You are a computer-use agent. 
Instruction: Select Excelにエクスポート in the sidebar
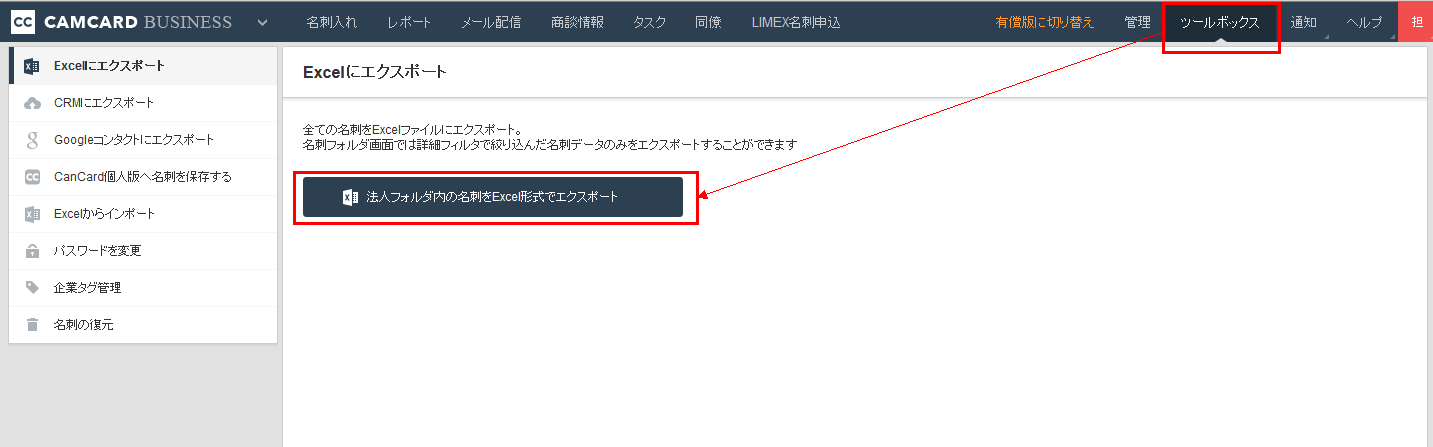point(143,66)
